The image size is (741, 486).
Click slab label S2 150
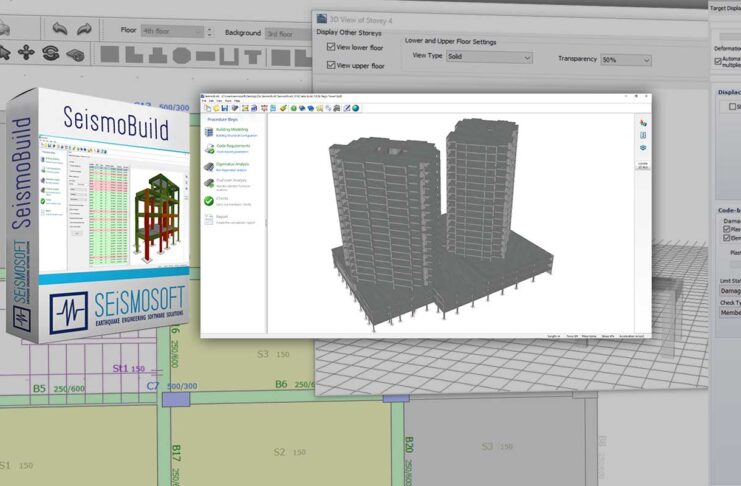(290, 452)
